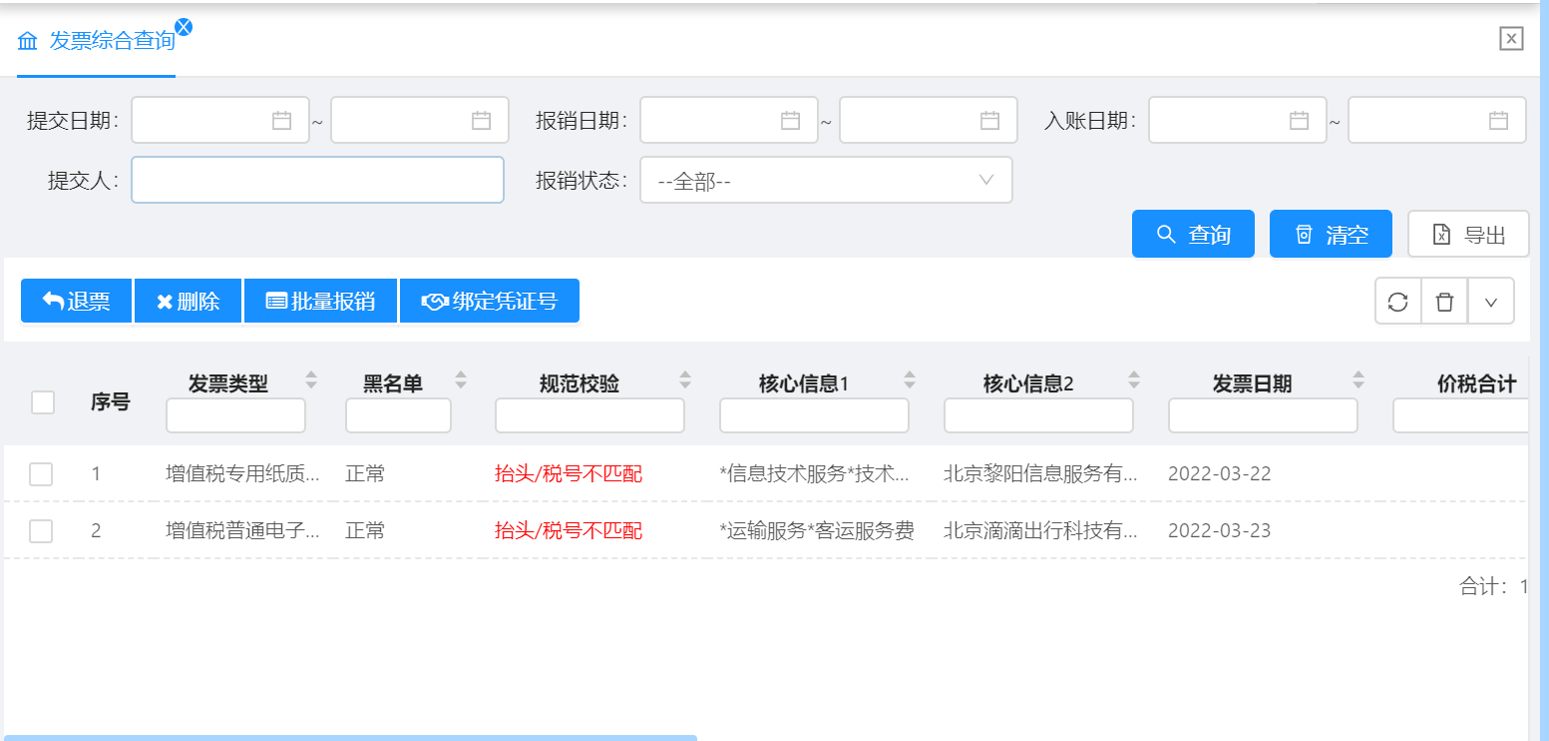Screen dimensions: 1549x741
Task: Expand the chevron menu in table toolbar
Action: pyautogui.click(x=1491, y=302)
